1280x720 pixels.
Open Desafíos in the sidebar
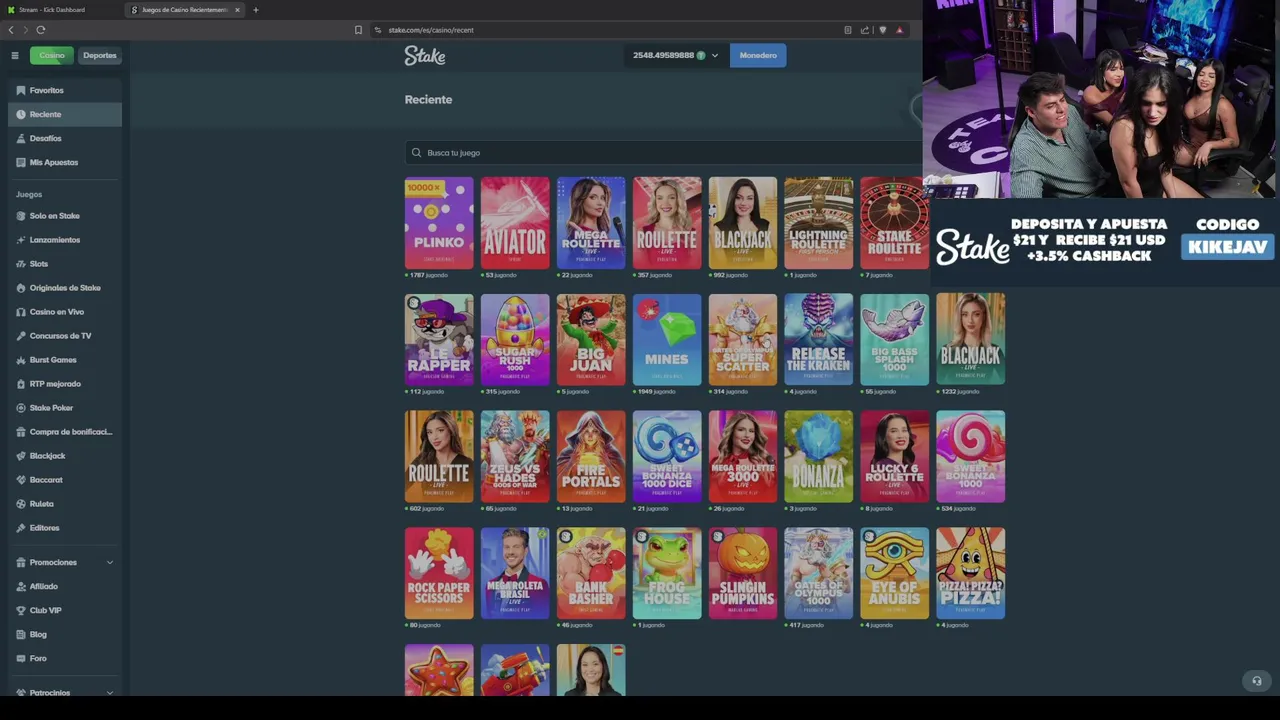[65, 138]
